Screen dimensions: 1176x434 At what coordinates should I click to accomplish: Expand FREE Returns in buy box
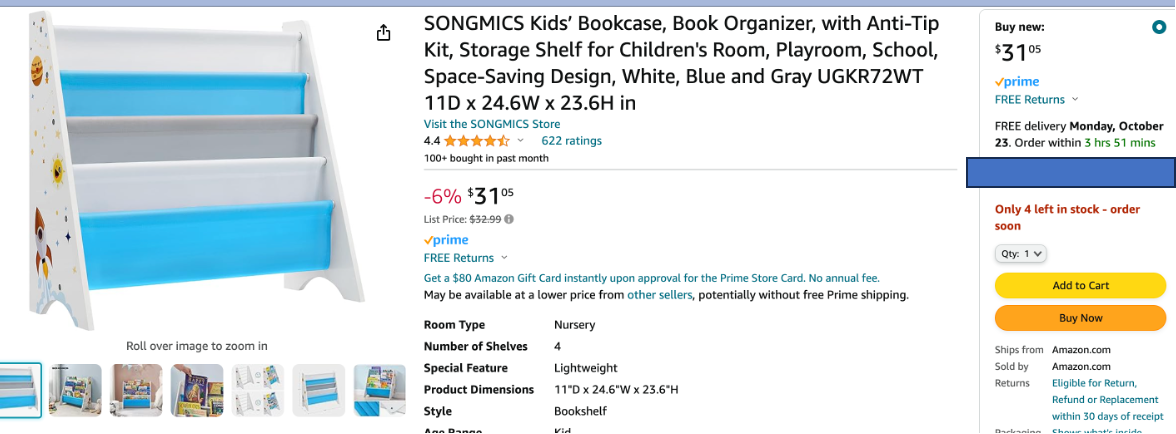point(1036,99)
